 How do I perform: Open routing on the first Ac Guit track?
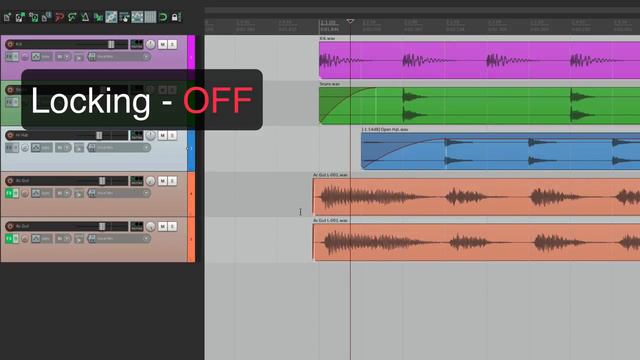click(x=137, y=180)
